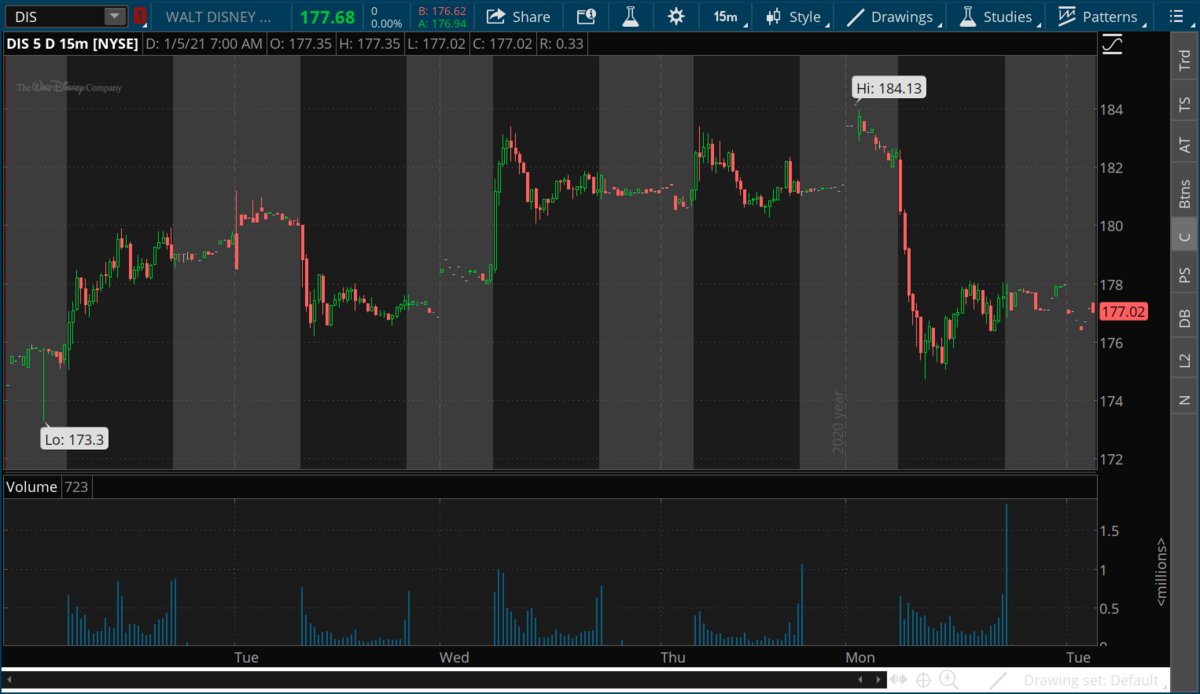
Task: Click the time axis expand arrows icon
Action: point(899,680)
